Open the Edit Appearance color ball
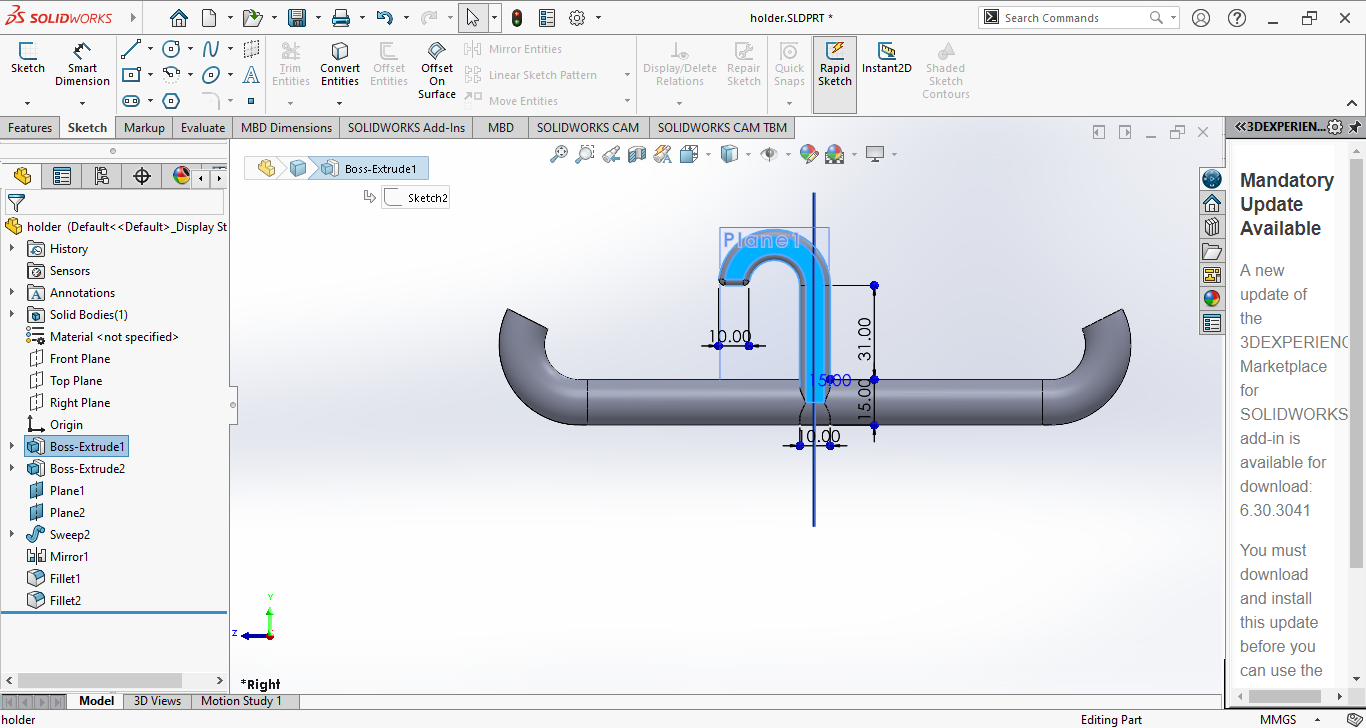 point(808,154)
